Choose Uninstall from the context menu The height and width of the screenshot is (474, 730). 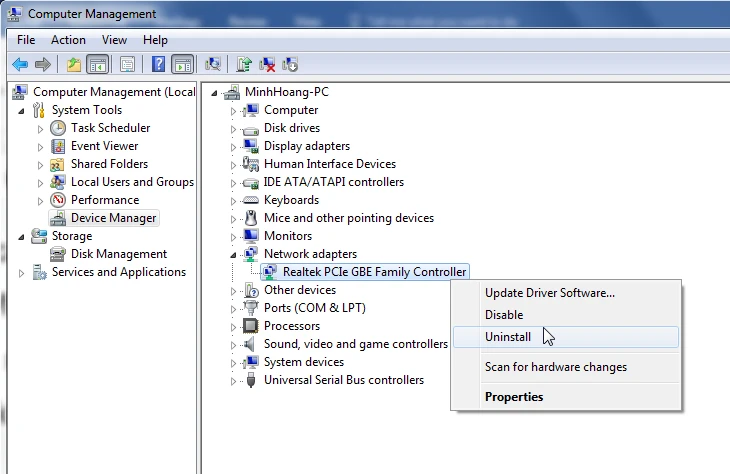[x=508, y=337]
